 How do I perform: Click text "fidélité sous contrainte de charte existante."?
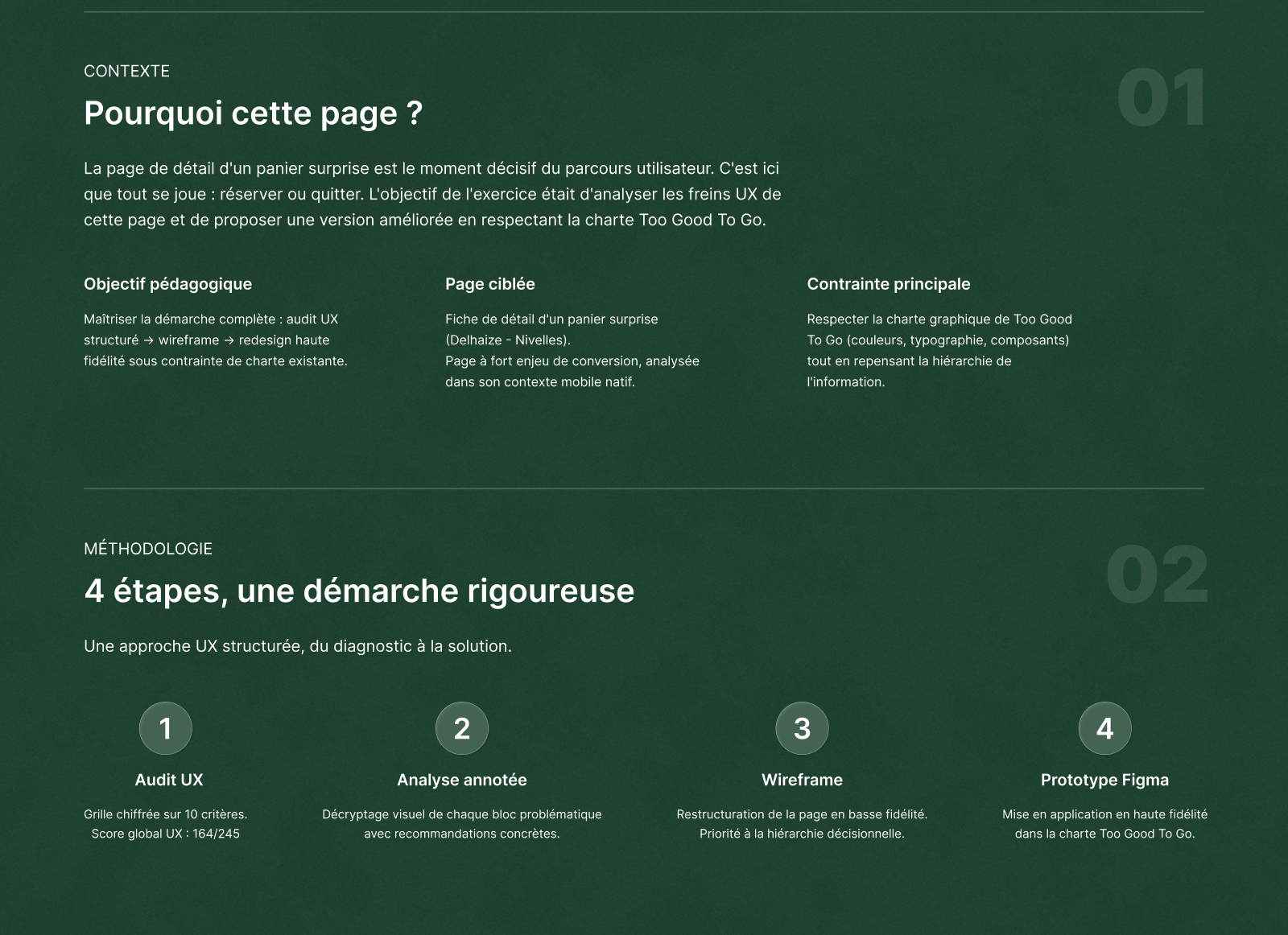tap(216, 361)
